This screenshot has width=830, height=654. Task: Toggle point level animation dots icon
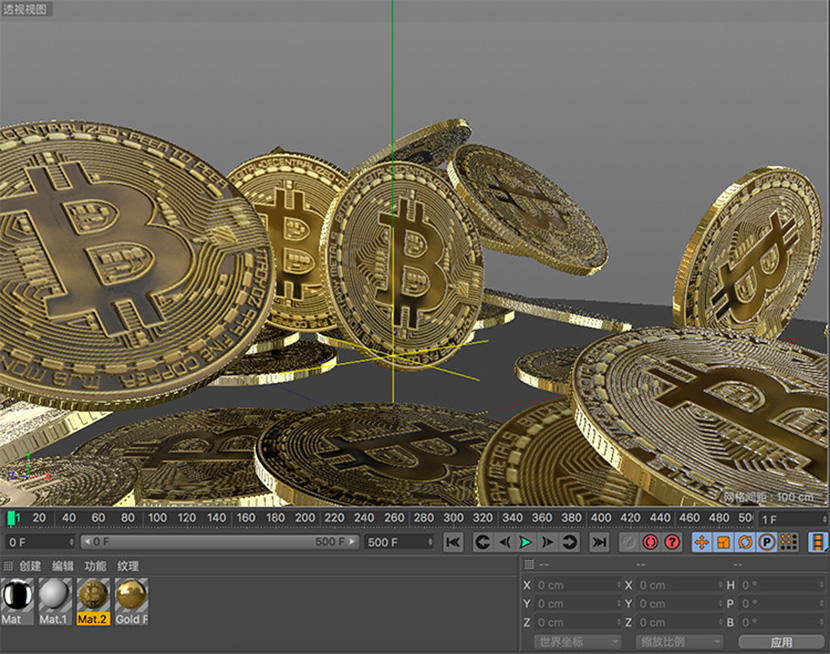click(789, 542)
